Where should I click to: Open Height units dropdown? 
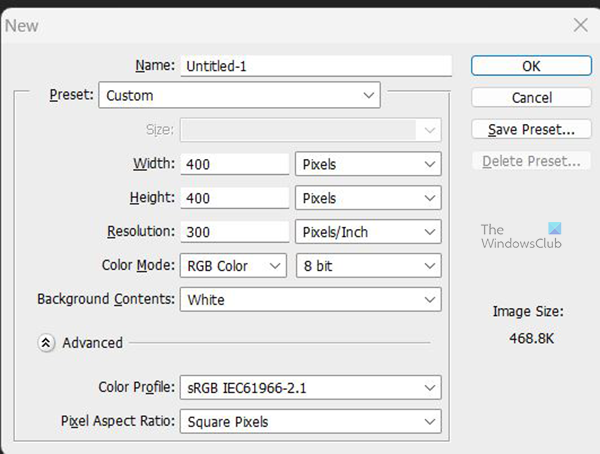(x=368, y=198)
